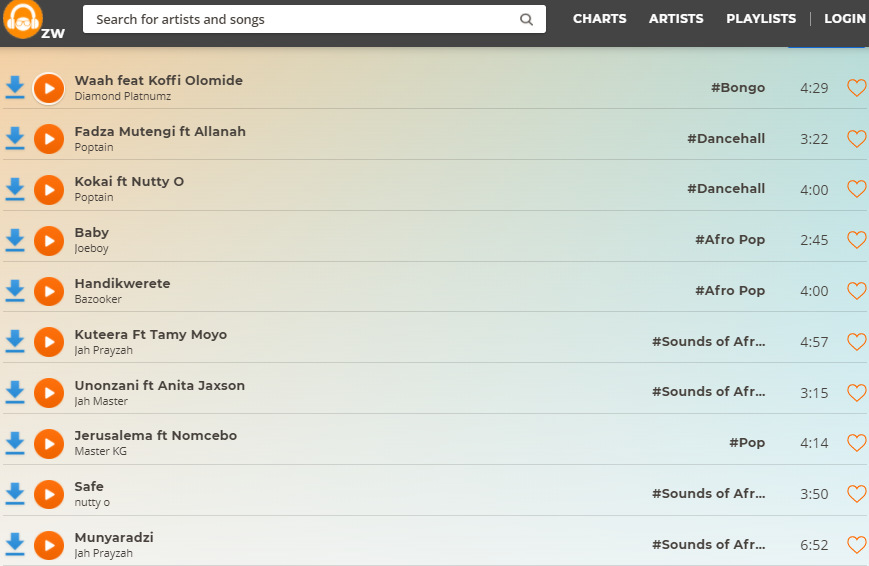Play Kuteera Ft Tamy Moyo
The image size is (869, 566).
49,342
